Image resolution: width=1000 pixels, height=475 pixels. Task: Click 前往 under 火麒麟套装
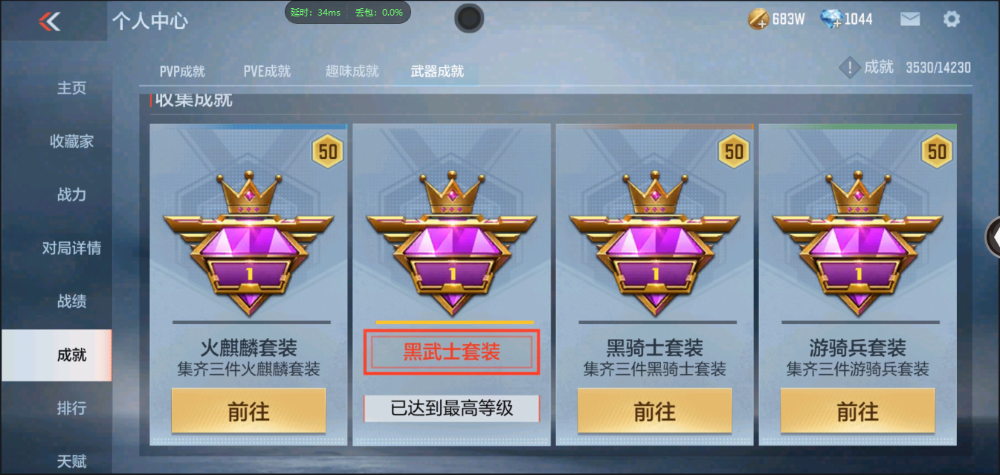[x=248, y=411]
